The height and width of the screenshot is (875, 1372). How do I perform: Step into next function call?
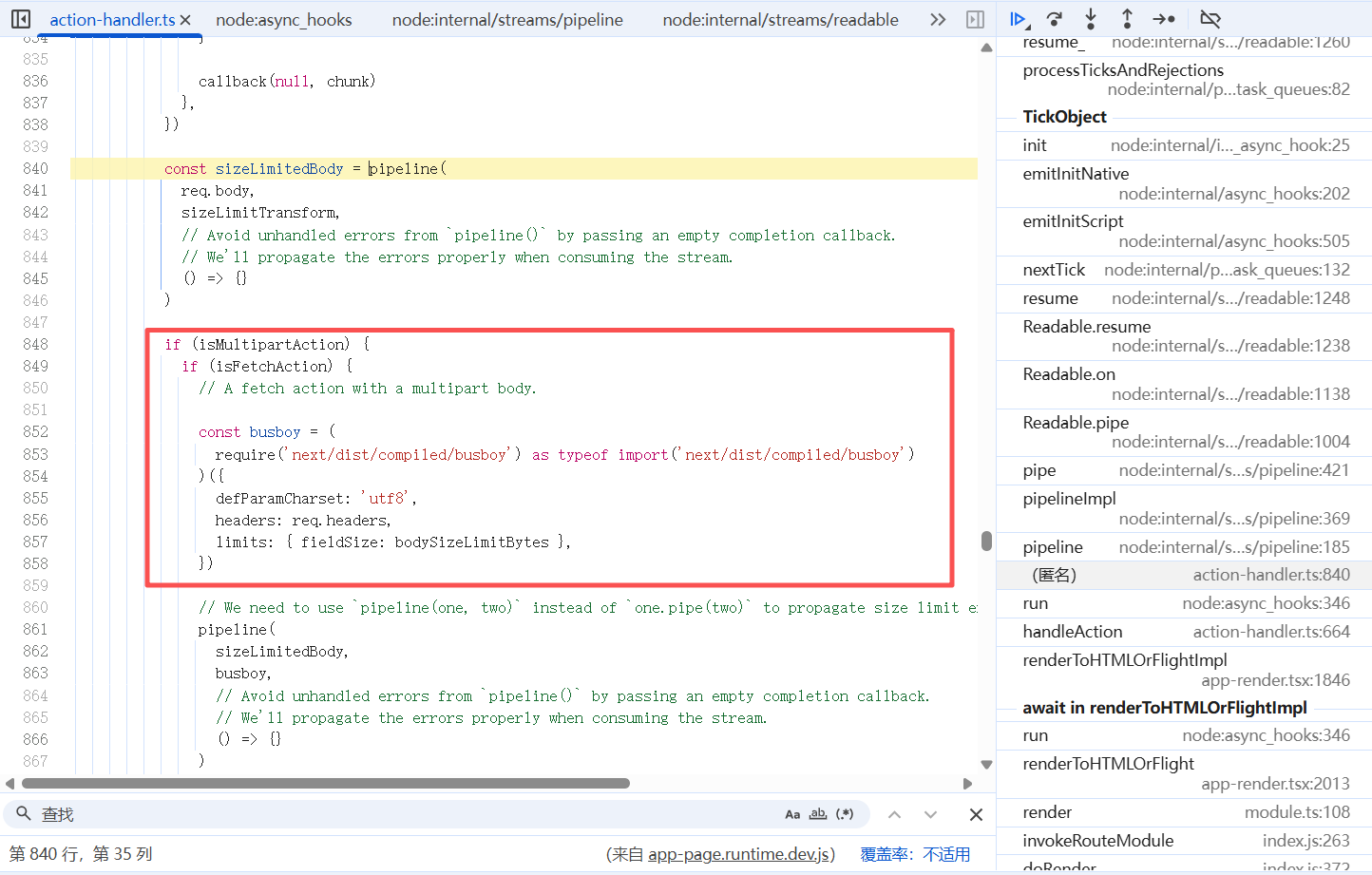[1091, 19]
